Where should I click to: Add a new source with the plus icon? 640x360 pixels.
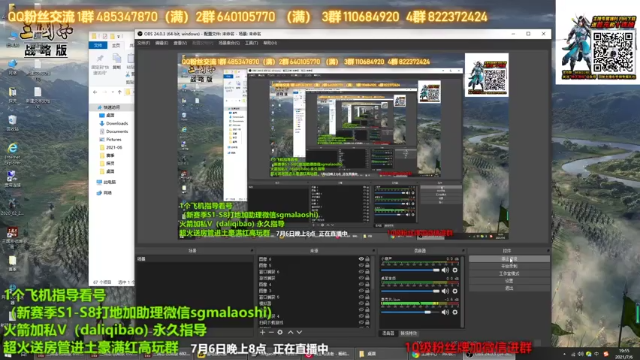coord(262,332)
